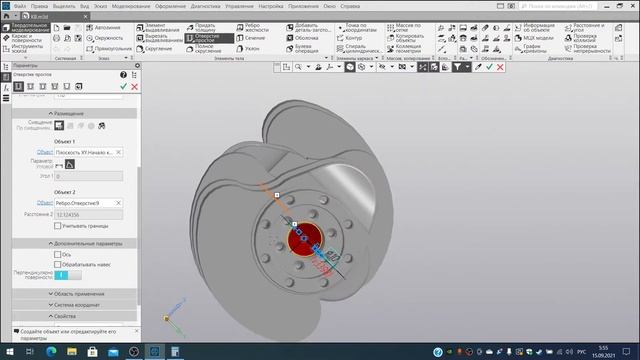Image resolution: width=640 pixels, height=360 pixels.
Task: Create new document icon in Системная
Action: click(x=56, y=27)
